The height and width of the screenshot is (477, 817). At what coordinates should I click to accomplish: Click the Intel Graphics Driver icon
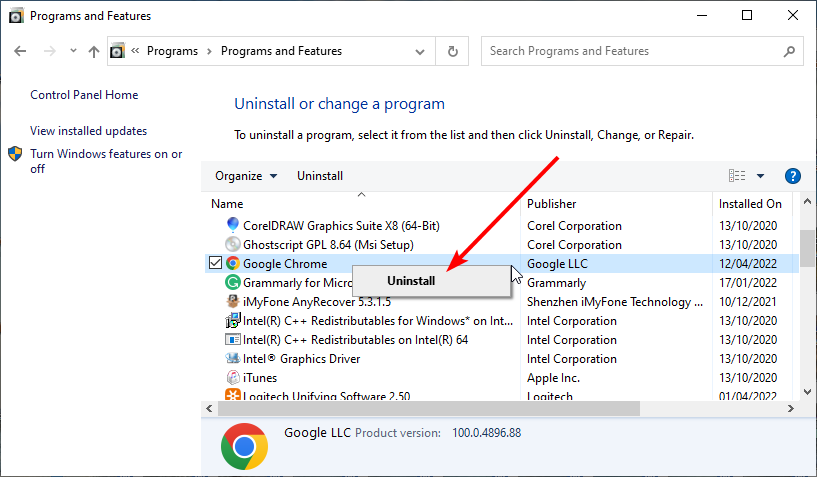[x=232, y=358]
